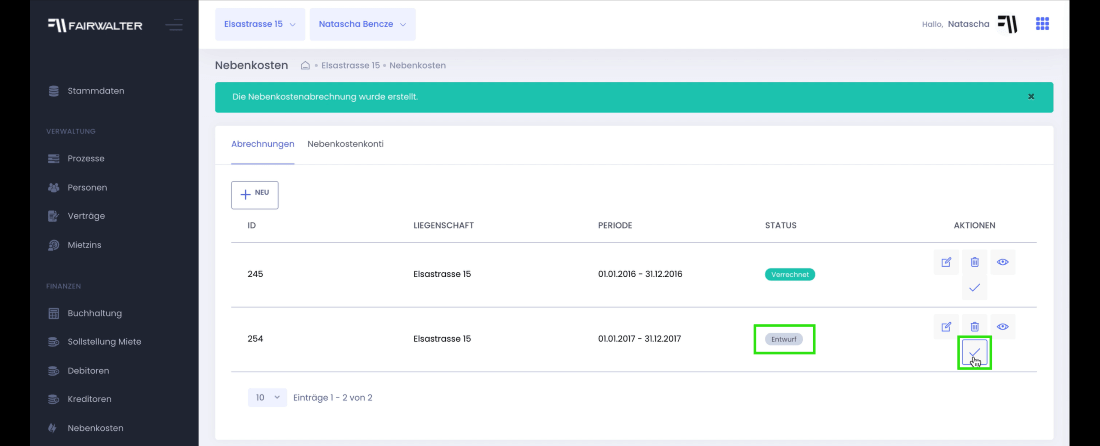Click the home breadcrumb icon
The height and width of the screenshot is (446, 1100).
305,65
